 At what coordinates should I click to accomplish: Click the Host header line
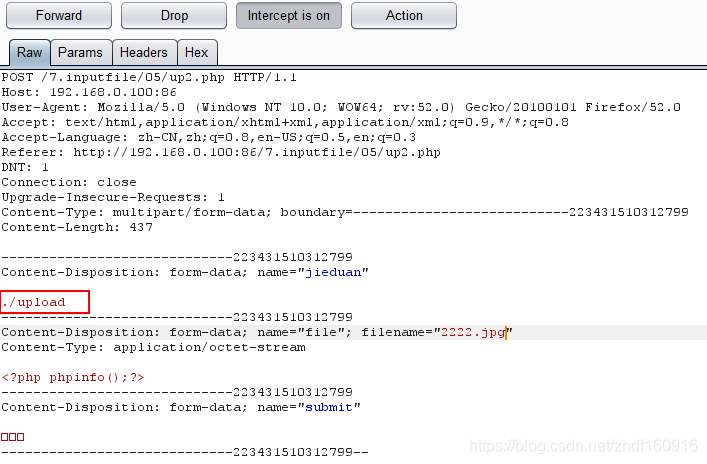(x=88, y=92)
